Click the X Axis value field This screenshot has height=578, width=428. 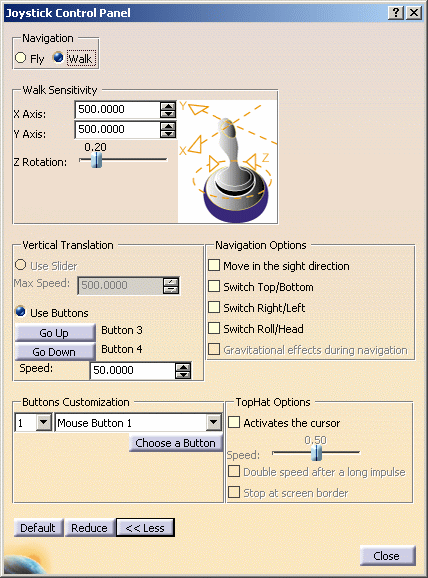pyautogui.click(x=117, y=109)
